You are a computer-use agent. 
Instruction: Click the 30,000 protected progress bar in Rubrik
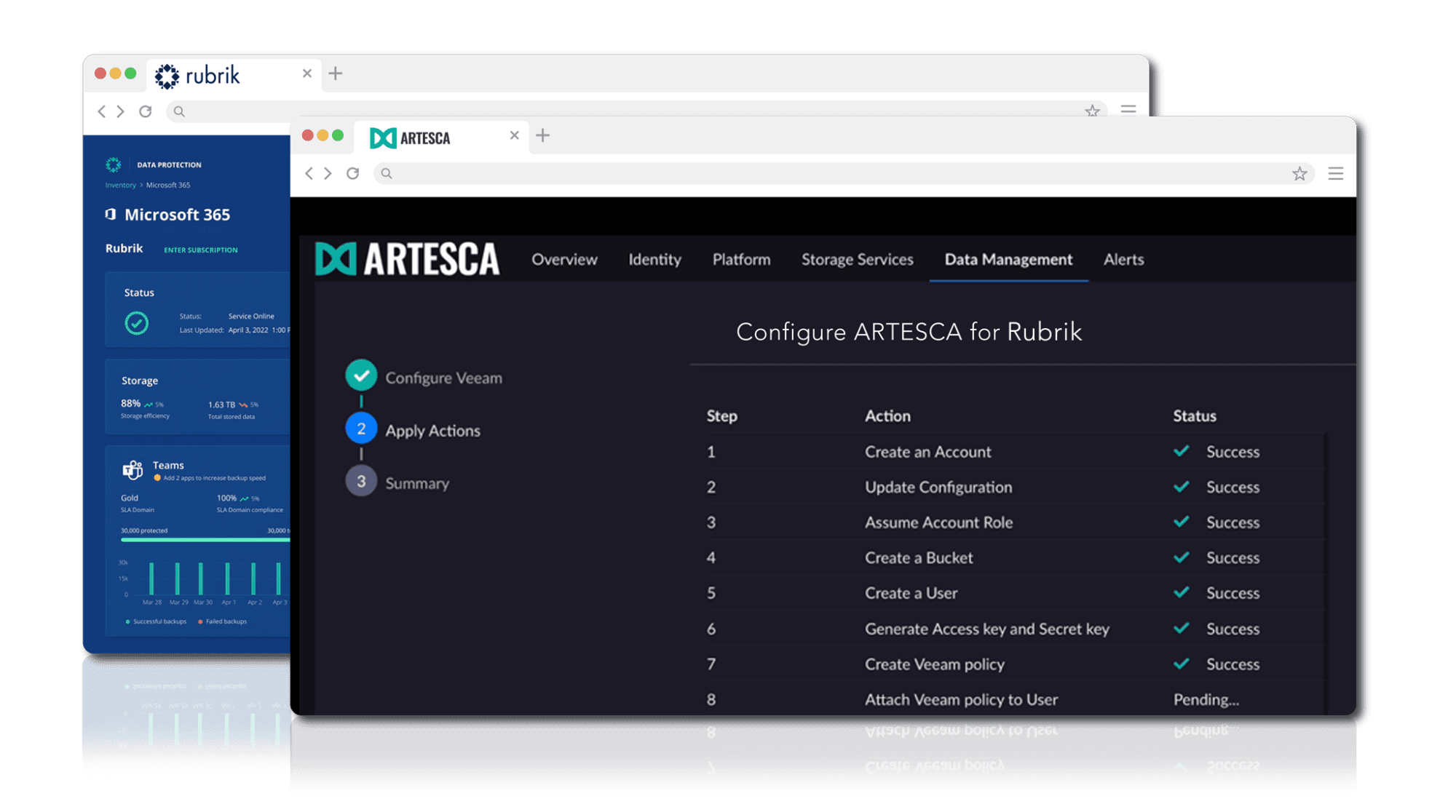pos(205,539)
